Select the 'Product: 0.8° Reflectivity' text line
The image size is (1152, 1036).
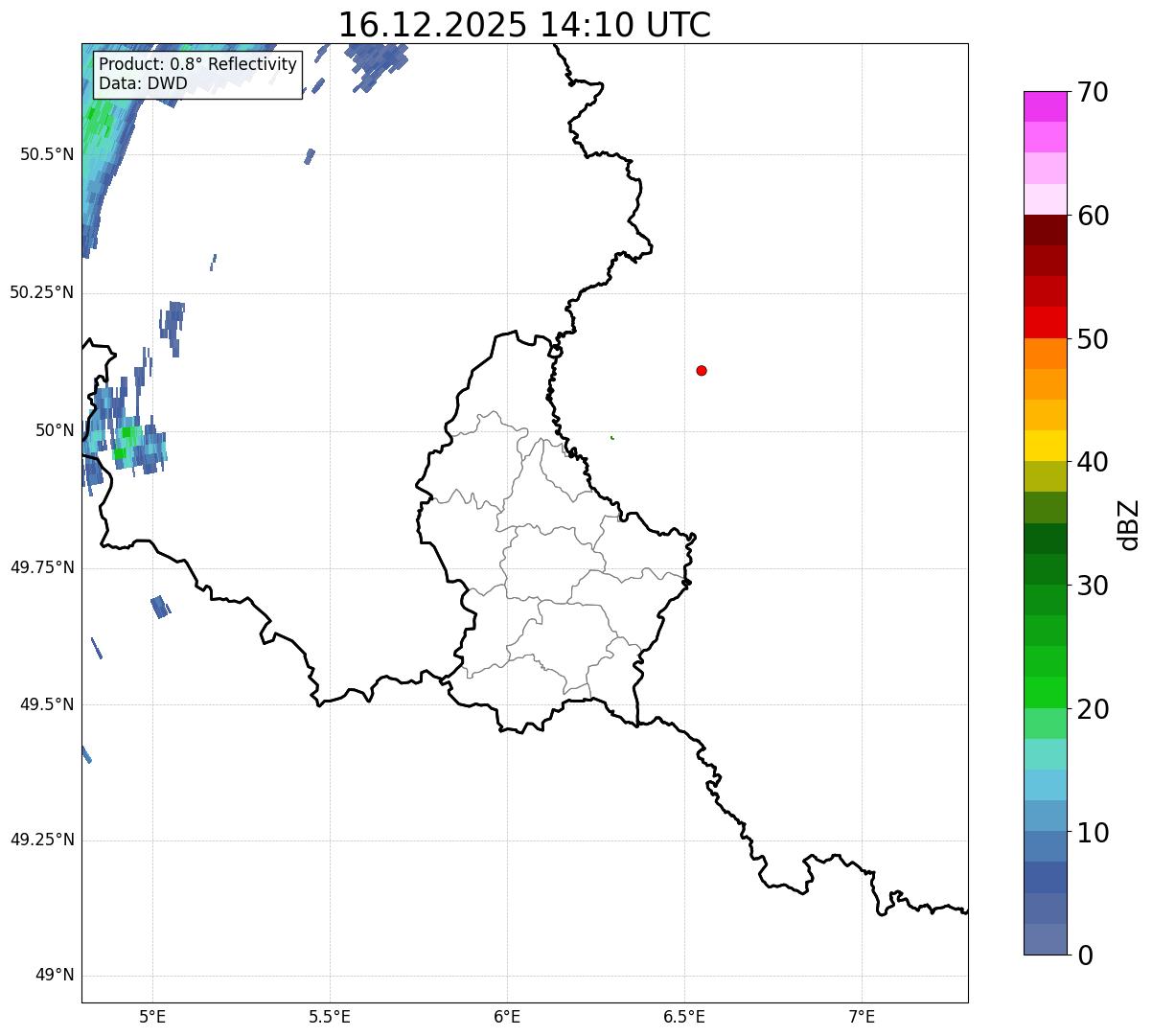(198, 64)
